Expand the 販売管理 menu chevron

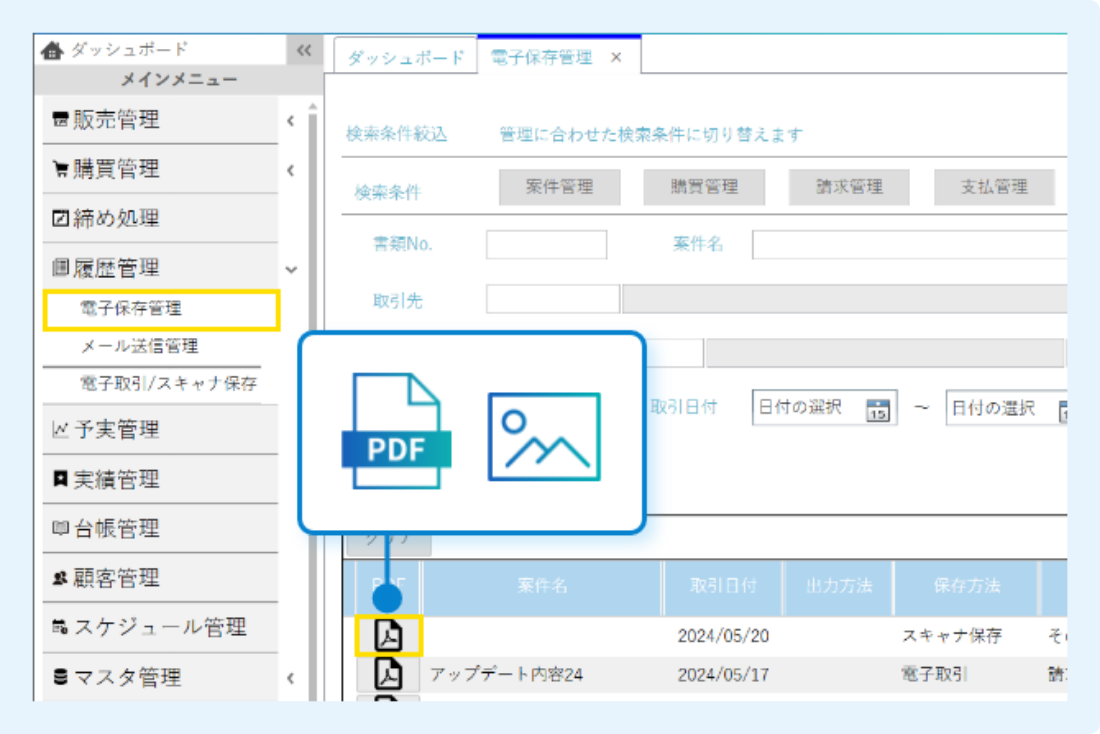(290, 121)
